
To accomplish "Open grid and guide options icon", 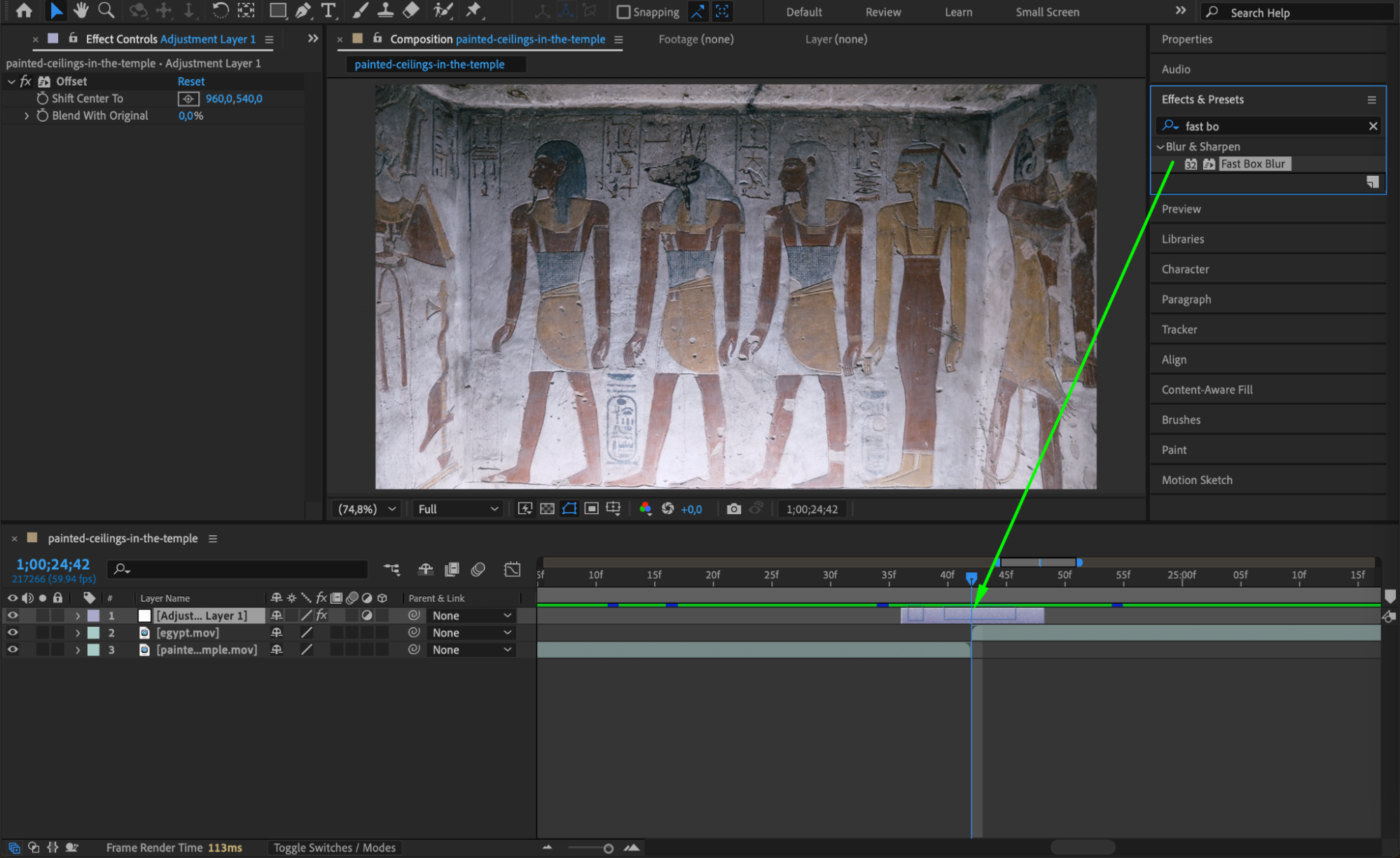I will [614, 509].
